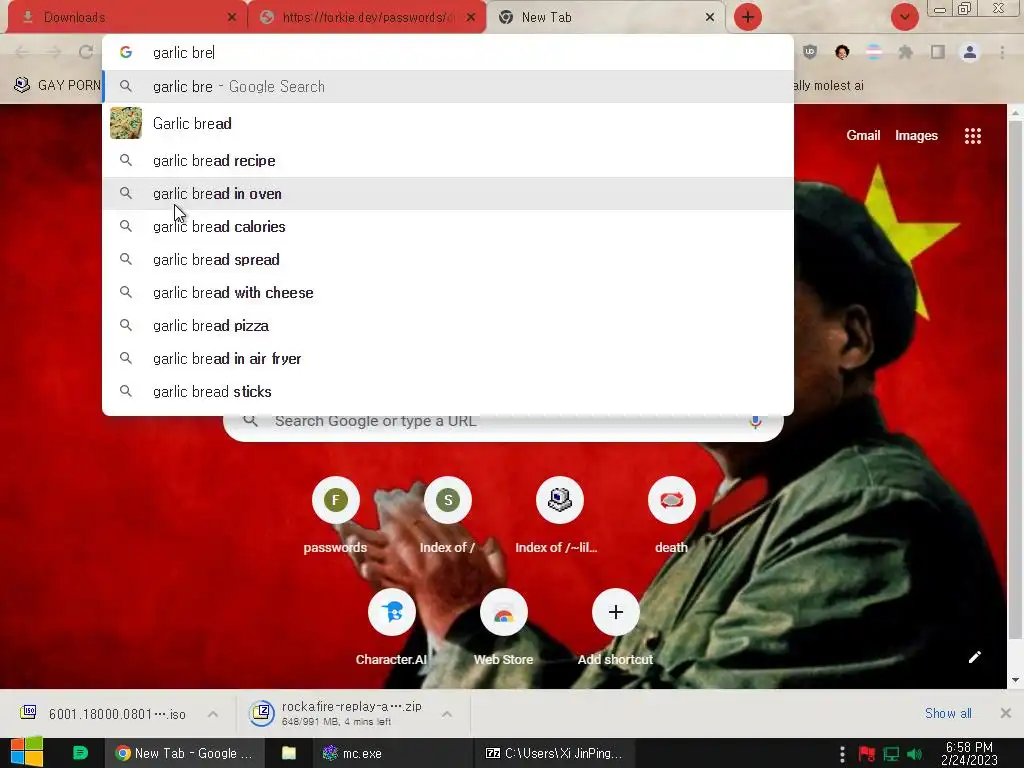Click the omnibox text 'garlic bre'
Screen dimensions: 1024x768
[183, 53]
